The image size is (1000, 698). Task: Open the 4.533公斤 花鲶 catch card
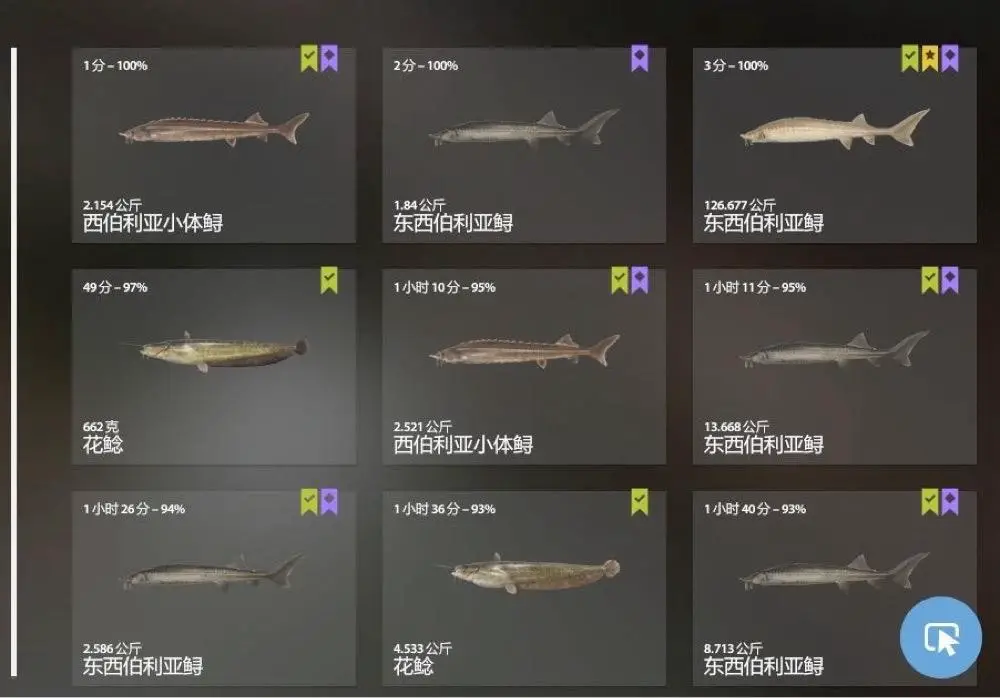[524, 588]
